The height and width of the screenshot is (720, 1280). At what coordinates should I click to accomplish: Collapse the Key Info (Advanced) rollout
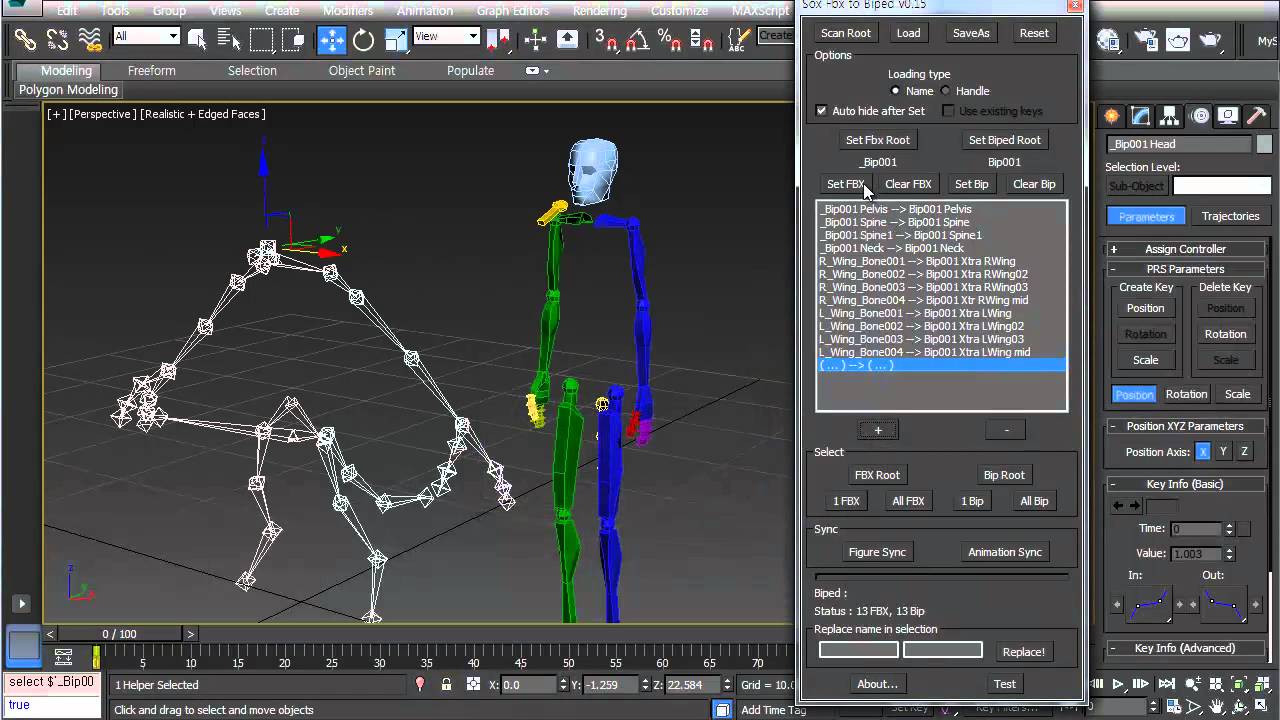click(x=1185, y=648)
